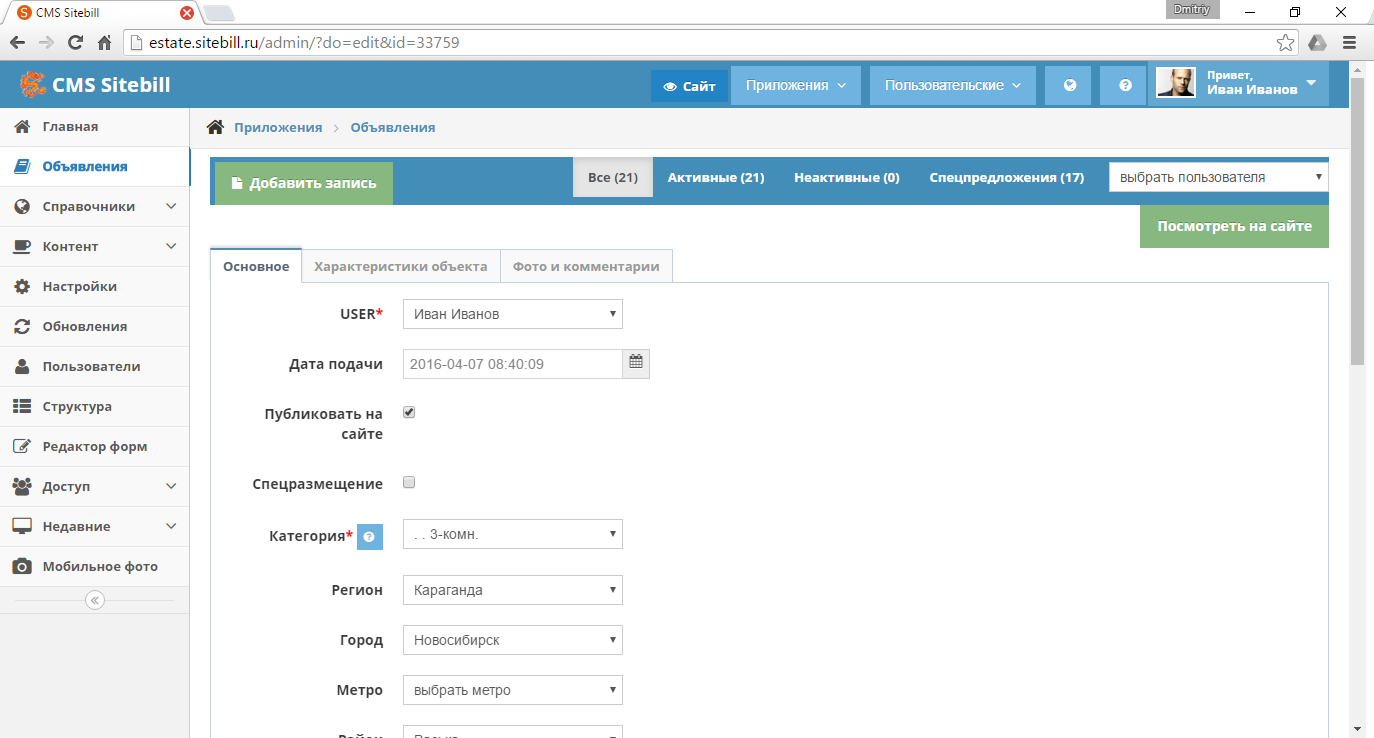Click the help icon next to Категория
This screenshot has width=1374, height=738.
[370, 536]
